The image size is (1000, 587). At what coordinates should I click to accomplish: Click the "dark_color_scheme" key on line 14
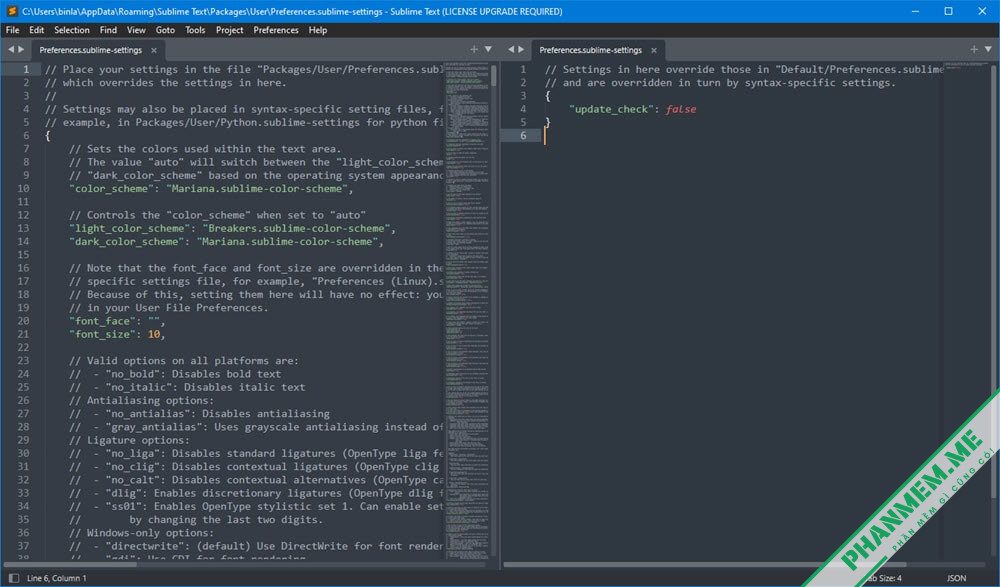(126, 242)
